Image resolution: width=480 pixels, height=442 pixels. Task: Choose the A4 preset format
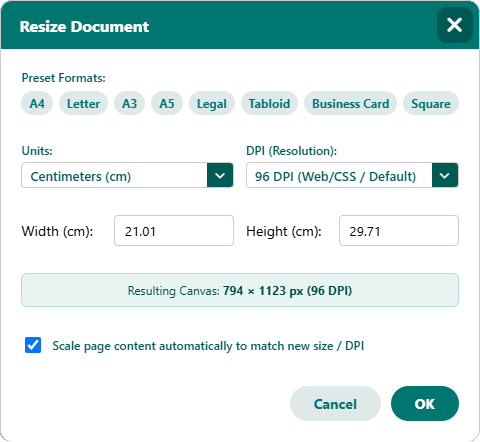coord(37,103)
